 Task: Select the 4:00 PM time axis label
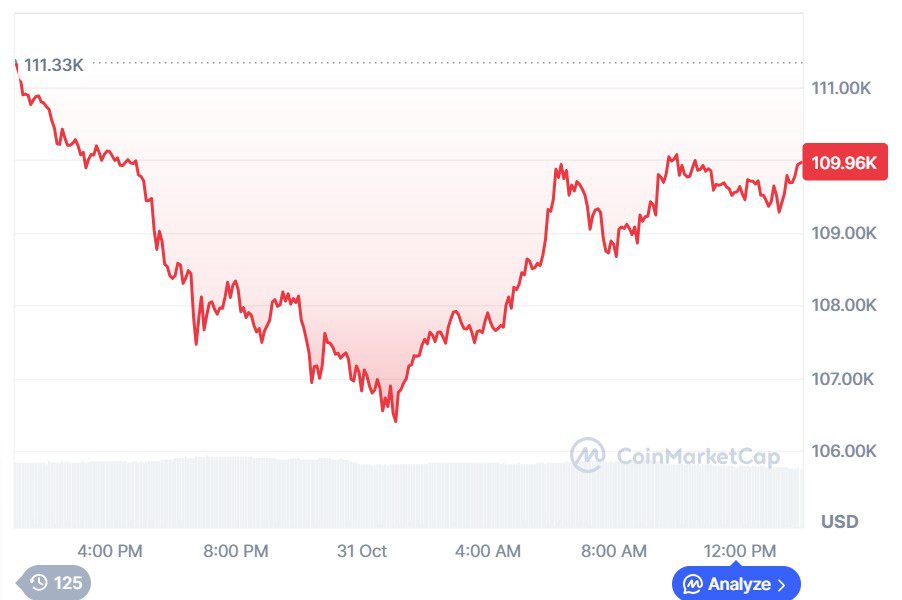click(110, 551)
